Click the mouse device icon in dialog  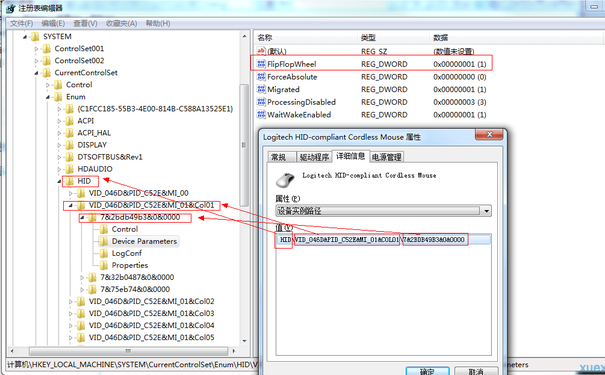(285, 179)
